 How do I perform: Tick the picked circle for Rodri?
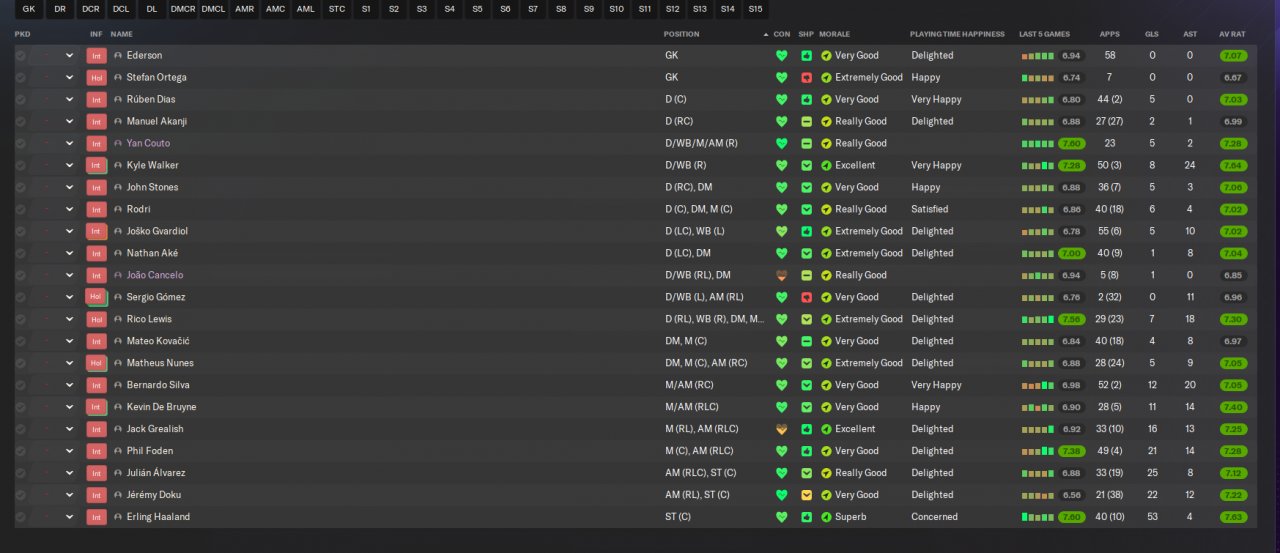coord(20,210)
